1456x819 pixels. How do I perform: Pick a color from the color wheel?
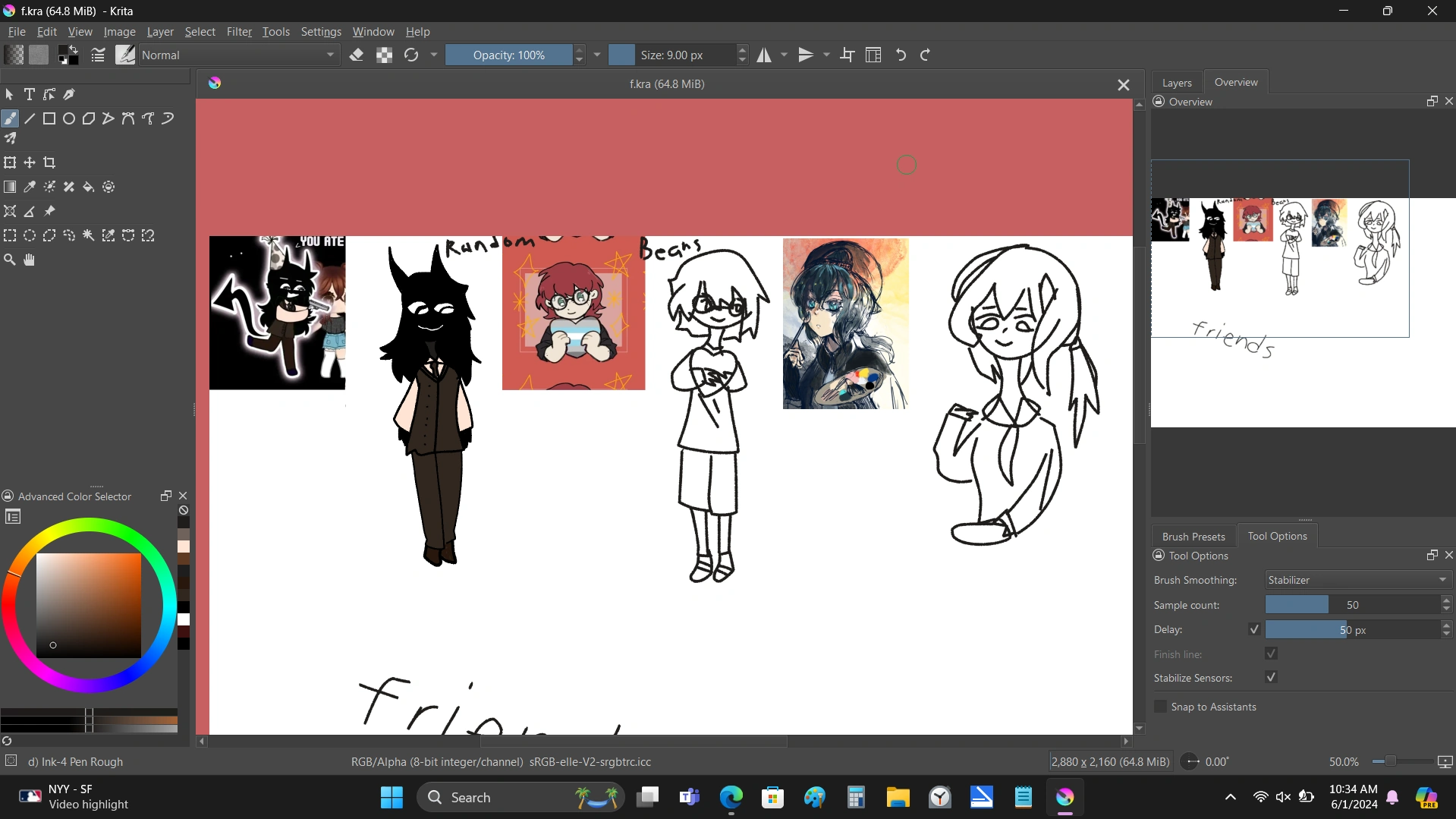(x=89, y=524)
